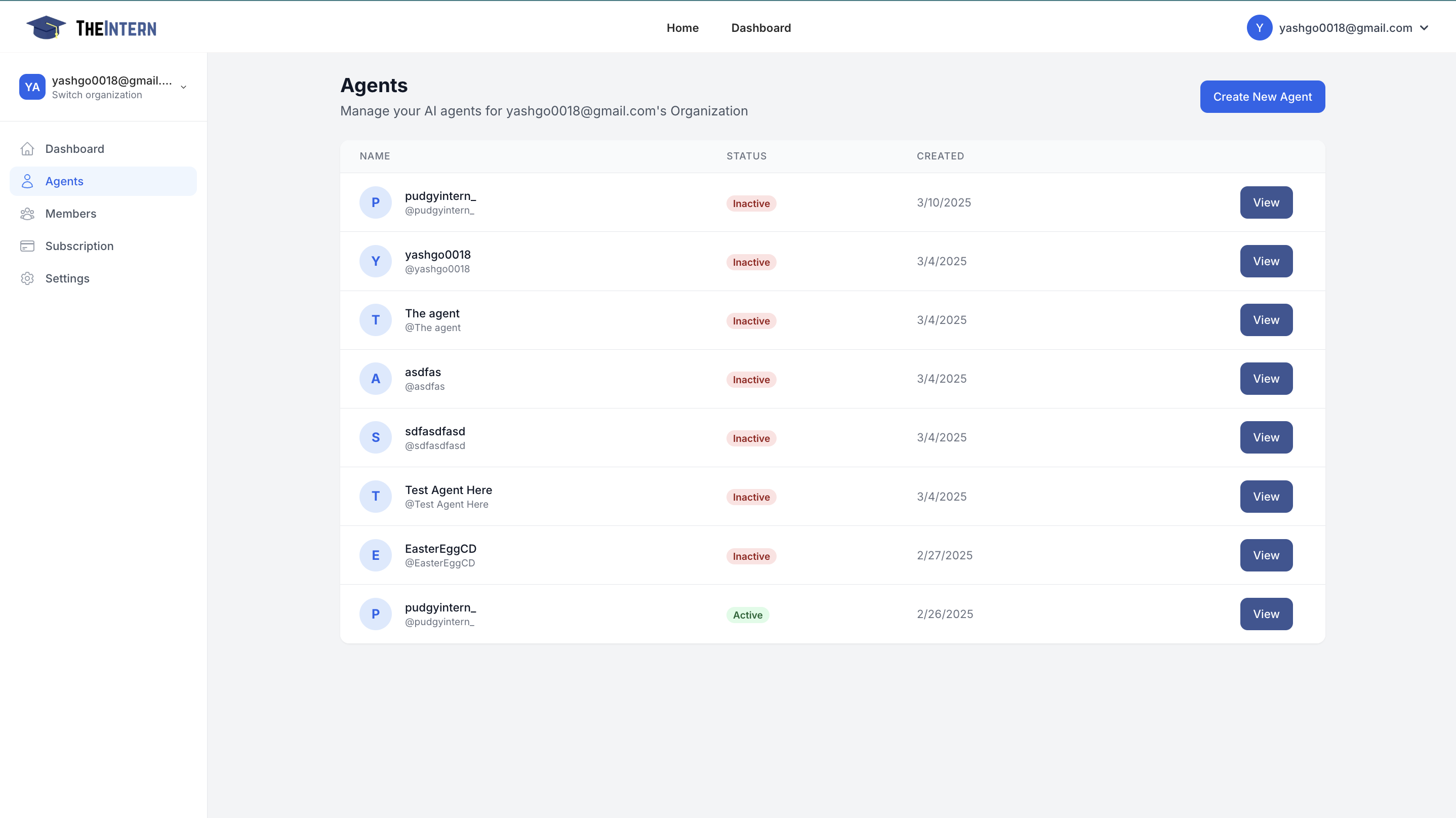Click the E avatar for EasterEggCD agent
The height and width of the screenshot is (818, 1456).
(375, 555)
